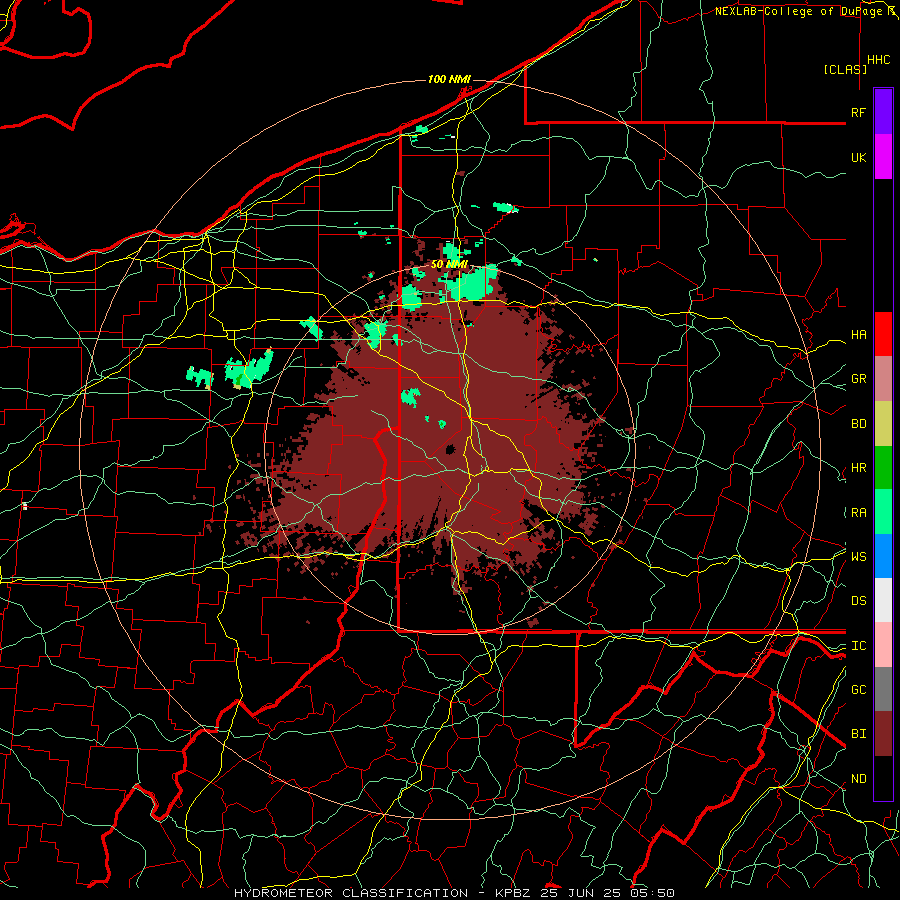Screen dimensions: 900x900
Task: Click the RA legend label
Action: tap(858, 513)
